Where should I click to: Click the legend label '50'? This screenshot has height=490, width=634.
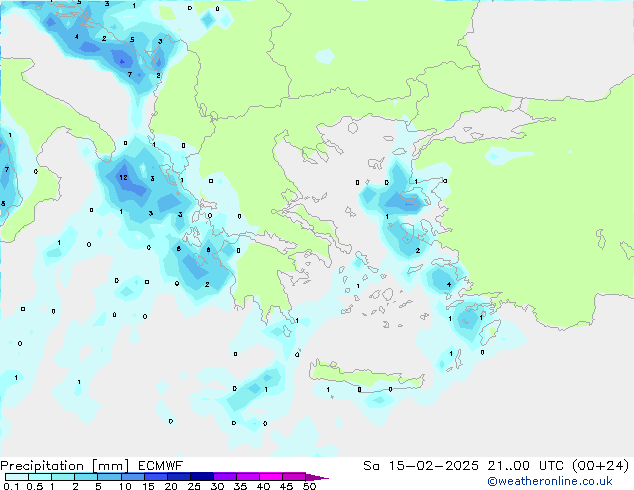pyautogui.click(x=309, y=486)
